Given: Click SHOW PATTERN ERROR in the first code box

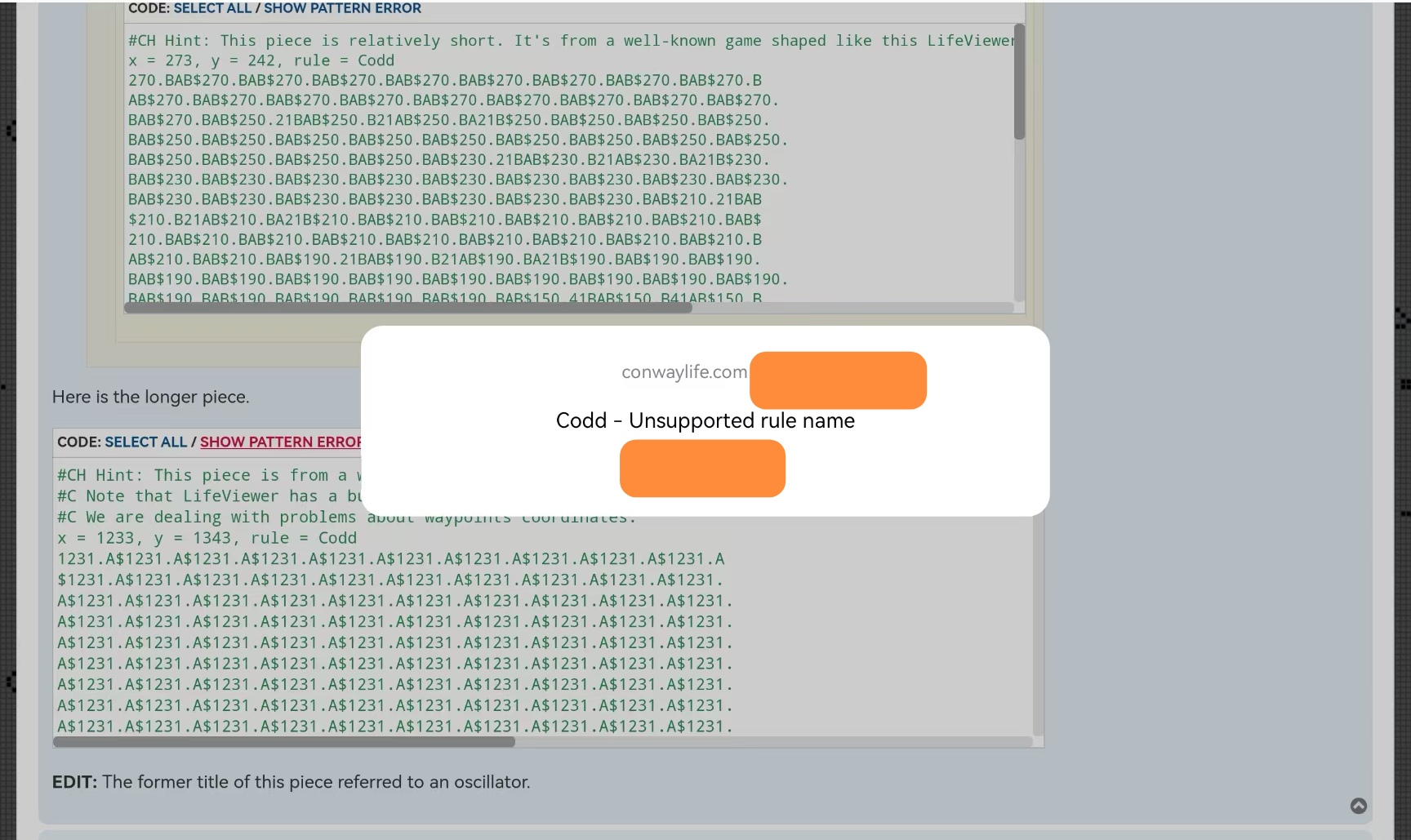Looking at the screenshot, I should [x=342, y=8].
